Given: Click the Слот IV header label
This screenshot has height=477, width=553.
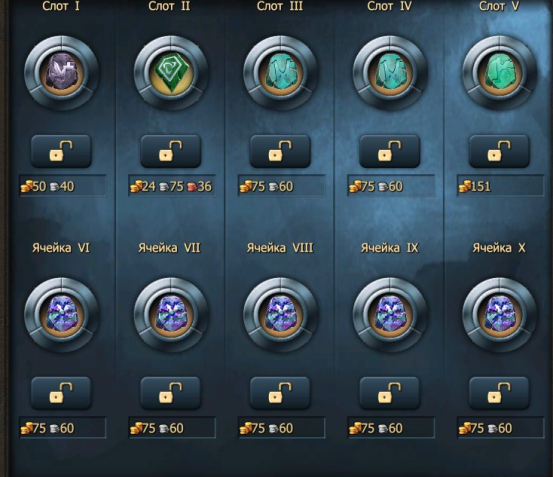Looking at the screenshot, I should point(389,6).
